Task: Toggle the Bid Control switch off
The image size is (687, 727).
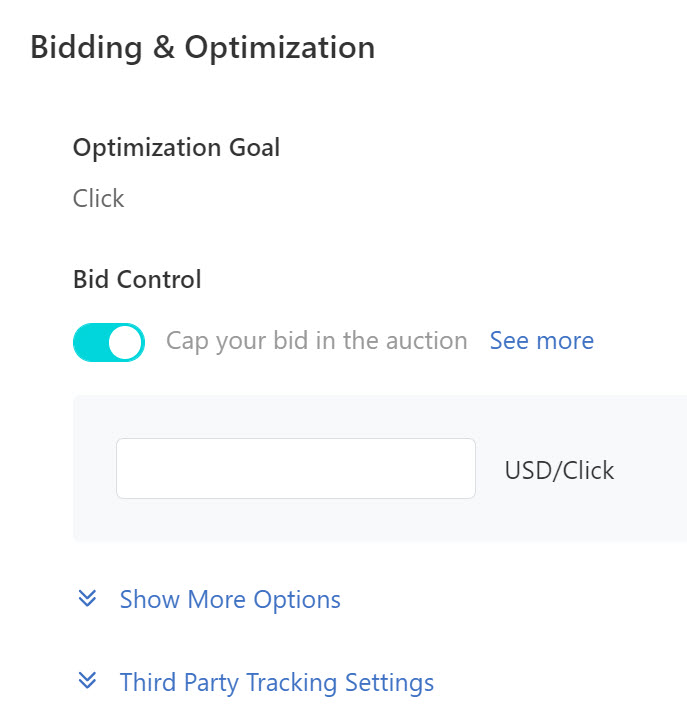Action: point(109,342)
